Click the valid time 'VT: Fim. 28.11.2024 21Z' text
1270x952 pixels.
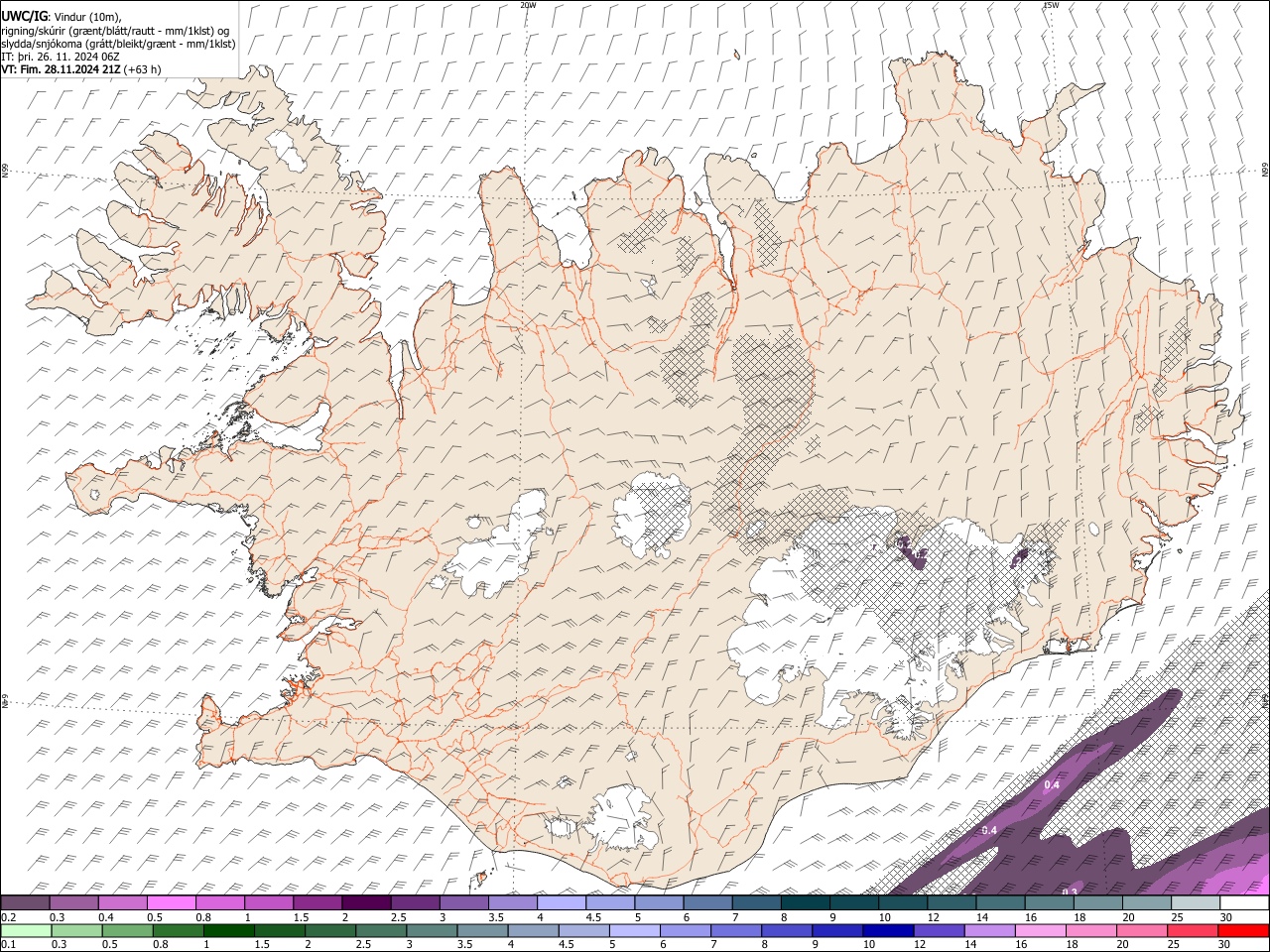(62, 69)
